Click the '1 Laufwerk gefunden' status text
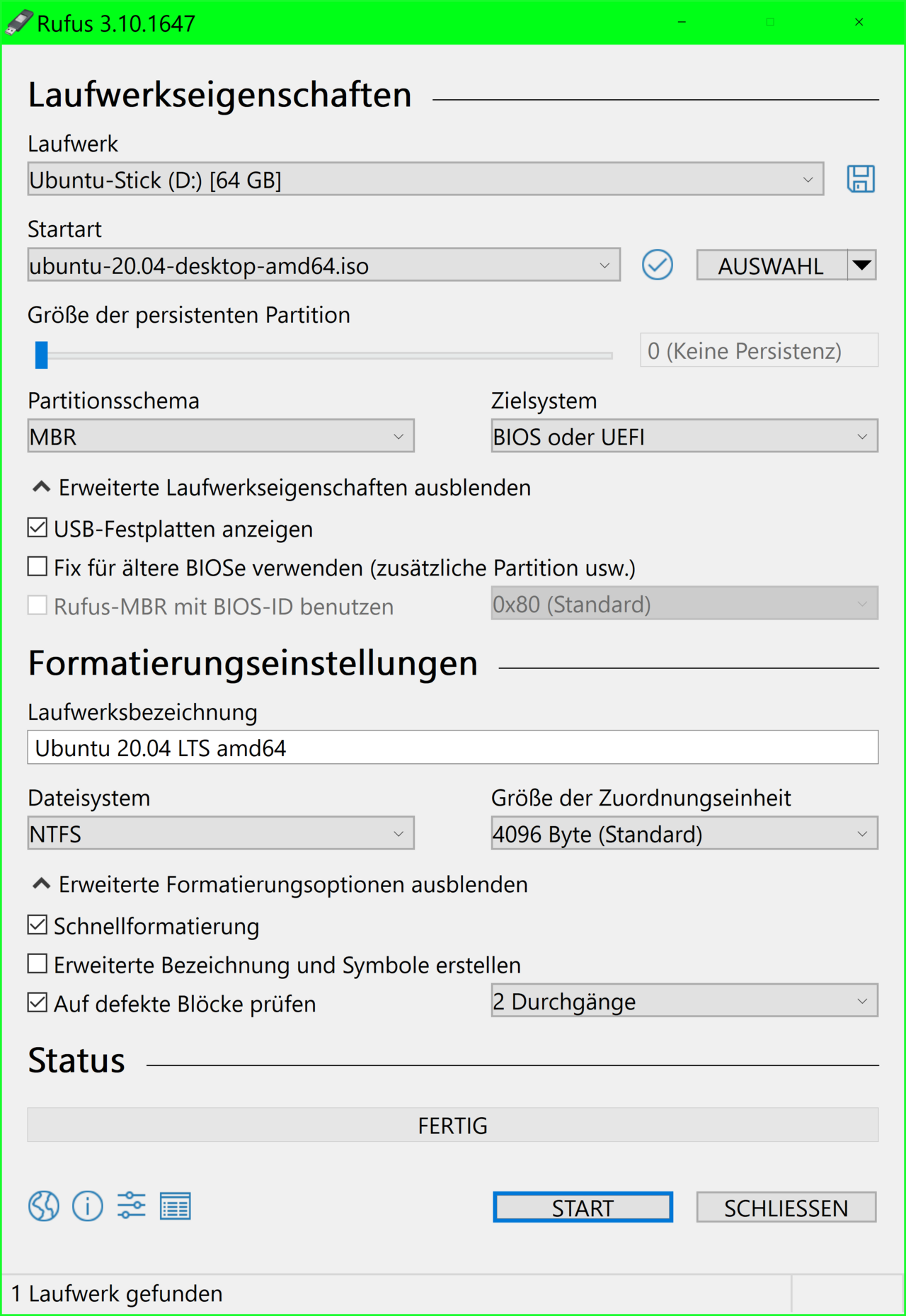Image resolution: width=906 pixels, height=1316 pixels. coord(117,1293)
